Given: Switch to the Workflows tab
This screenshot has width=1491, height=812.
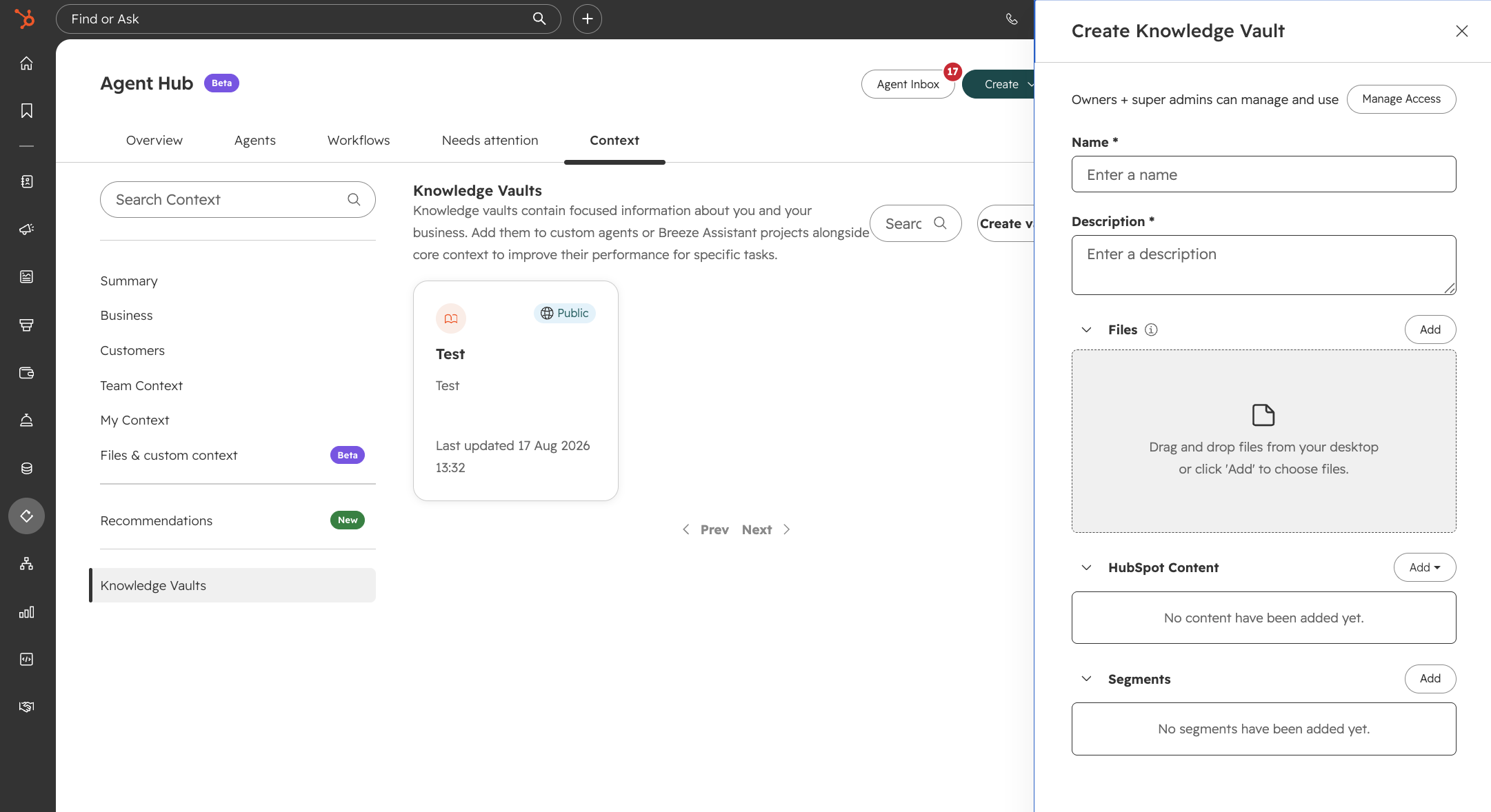Looking at the screenshot, I should pyautogui.click(x=359, y=140).
